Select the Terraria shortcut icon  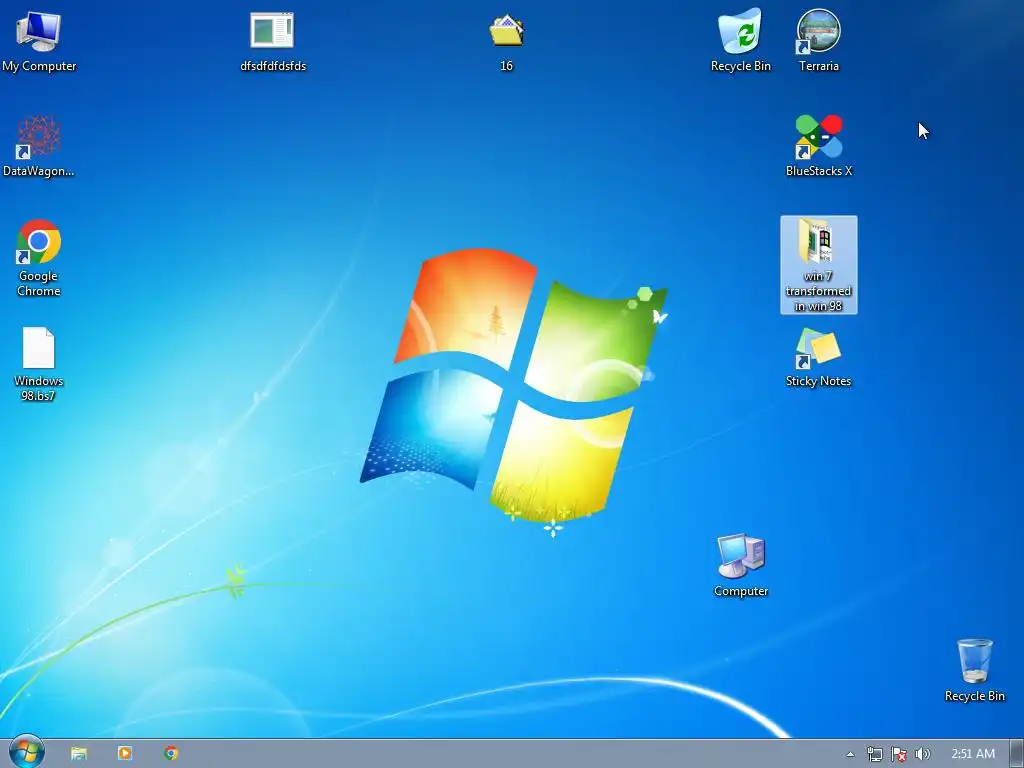point(818,40)
